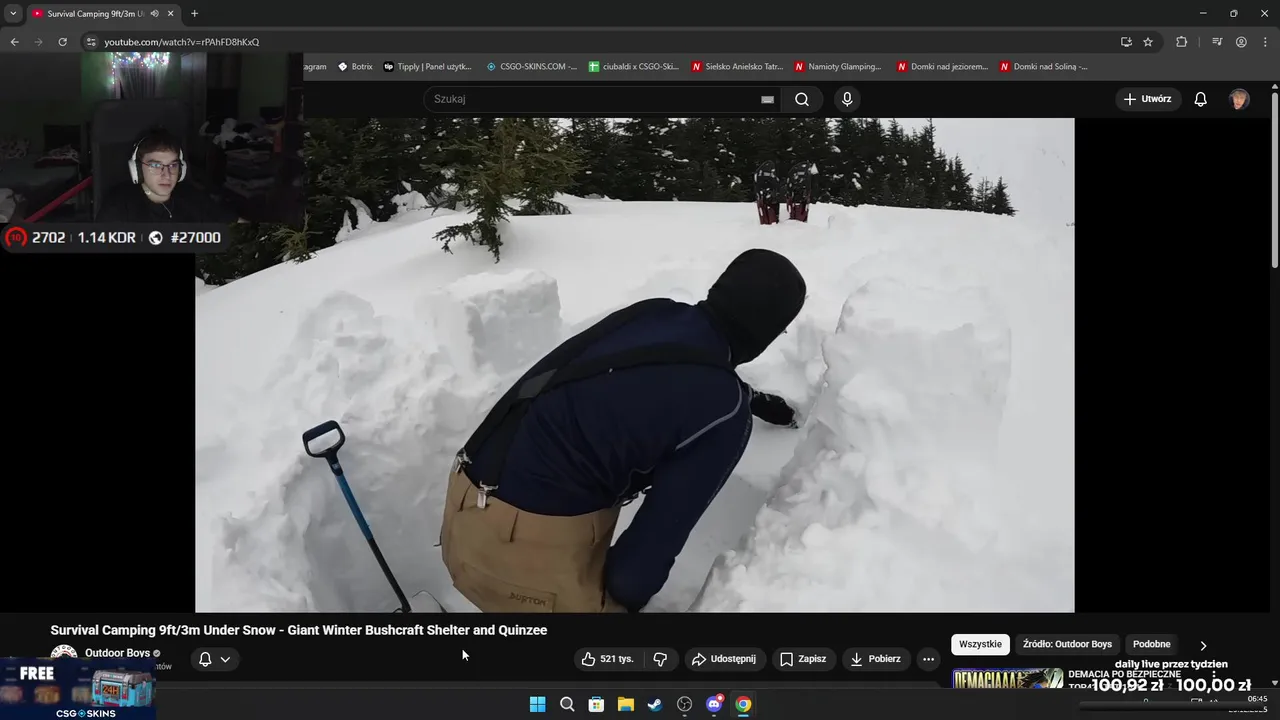Save video with the Zapisz button
Image resolution: width=1280 pixels, height=720 pixels.
803,659
